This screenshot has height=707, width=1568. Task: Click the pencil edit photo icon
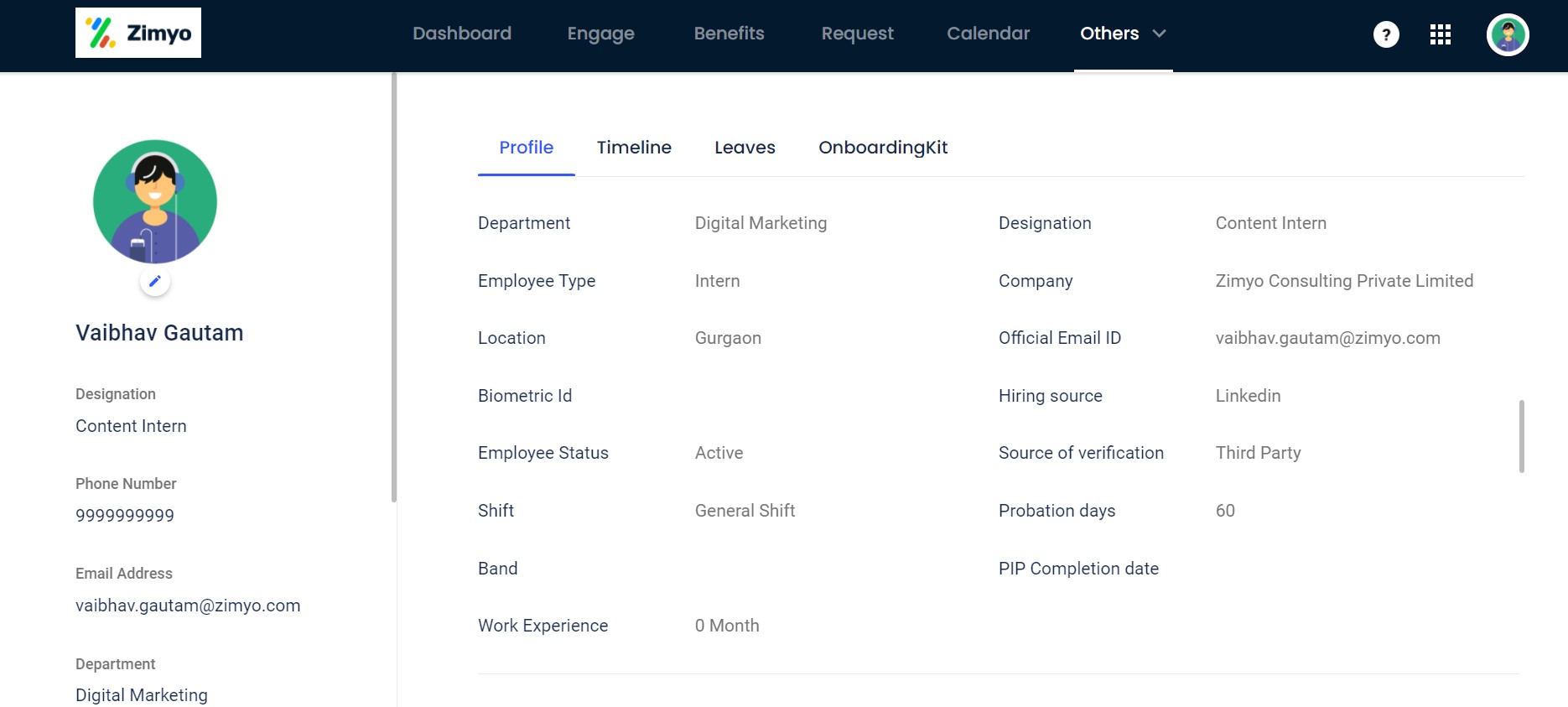155,282
